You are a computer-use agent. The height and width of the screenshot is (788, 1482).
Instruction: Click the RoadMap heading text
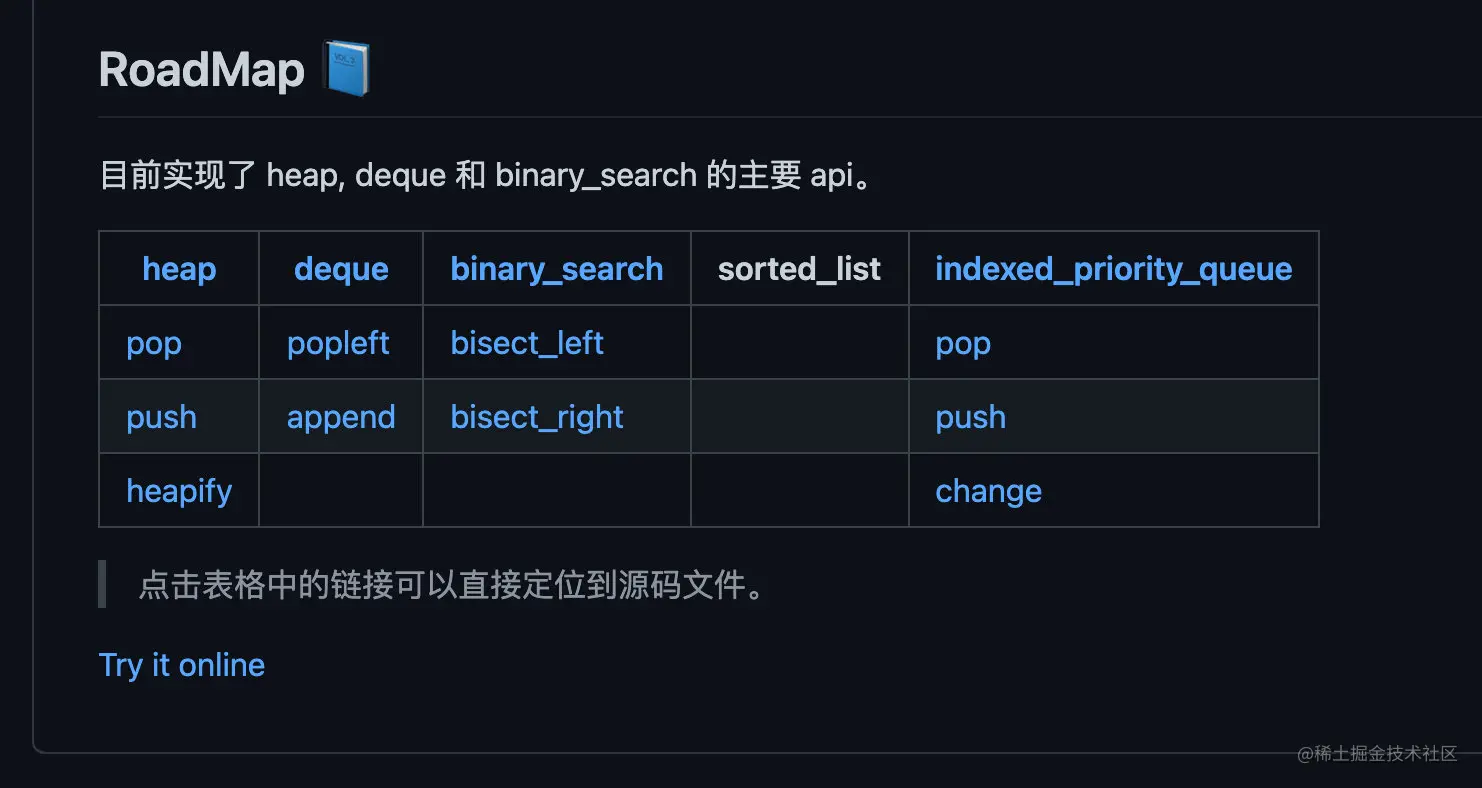click(x=202, y=71)
